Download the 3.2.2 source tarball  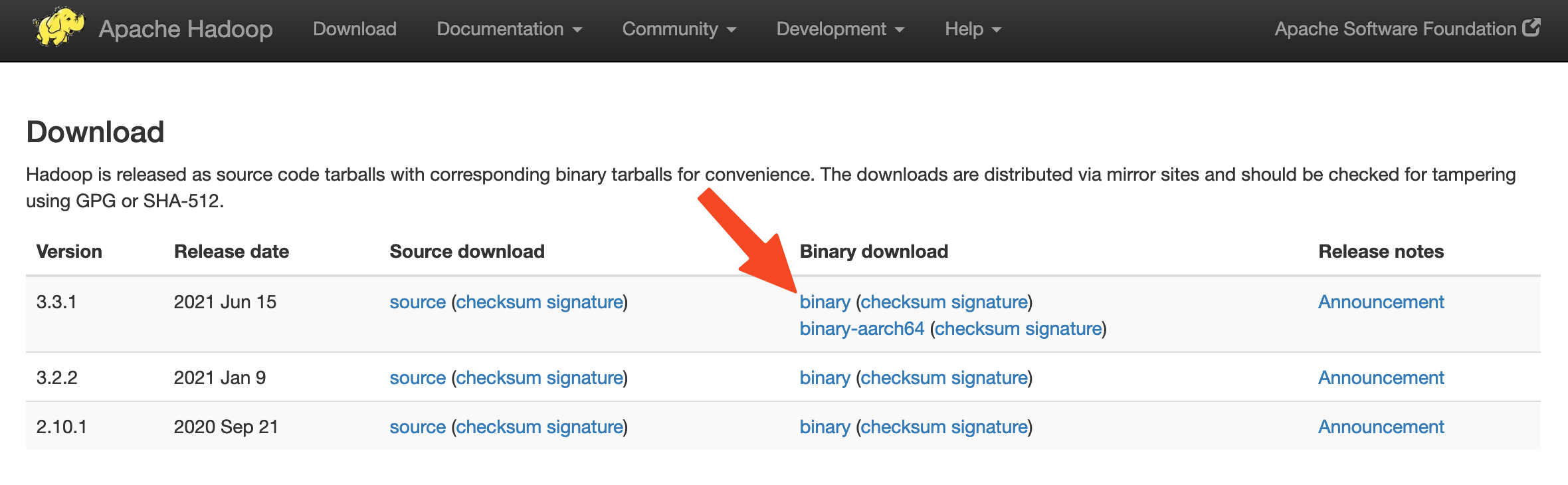coord(417,378)
